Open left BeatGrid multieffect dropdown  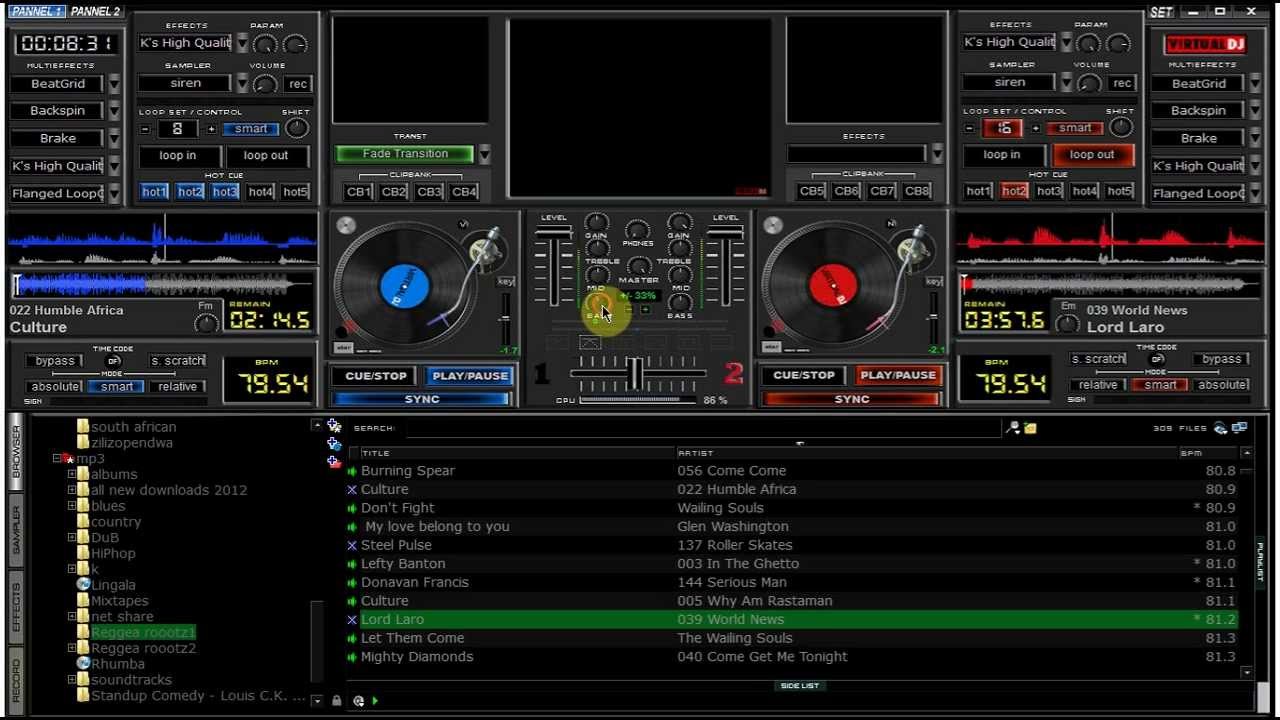(x=114, y=84)
